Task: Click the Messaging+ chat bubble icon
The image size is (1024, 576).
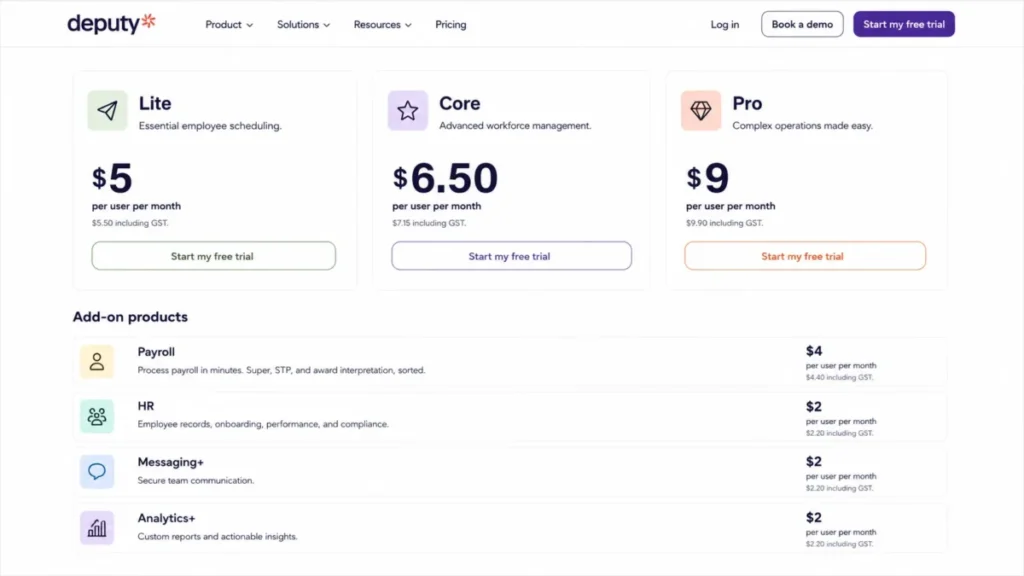Action: (x=97, y=472)
